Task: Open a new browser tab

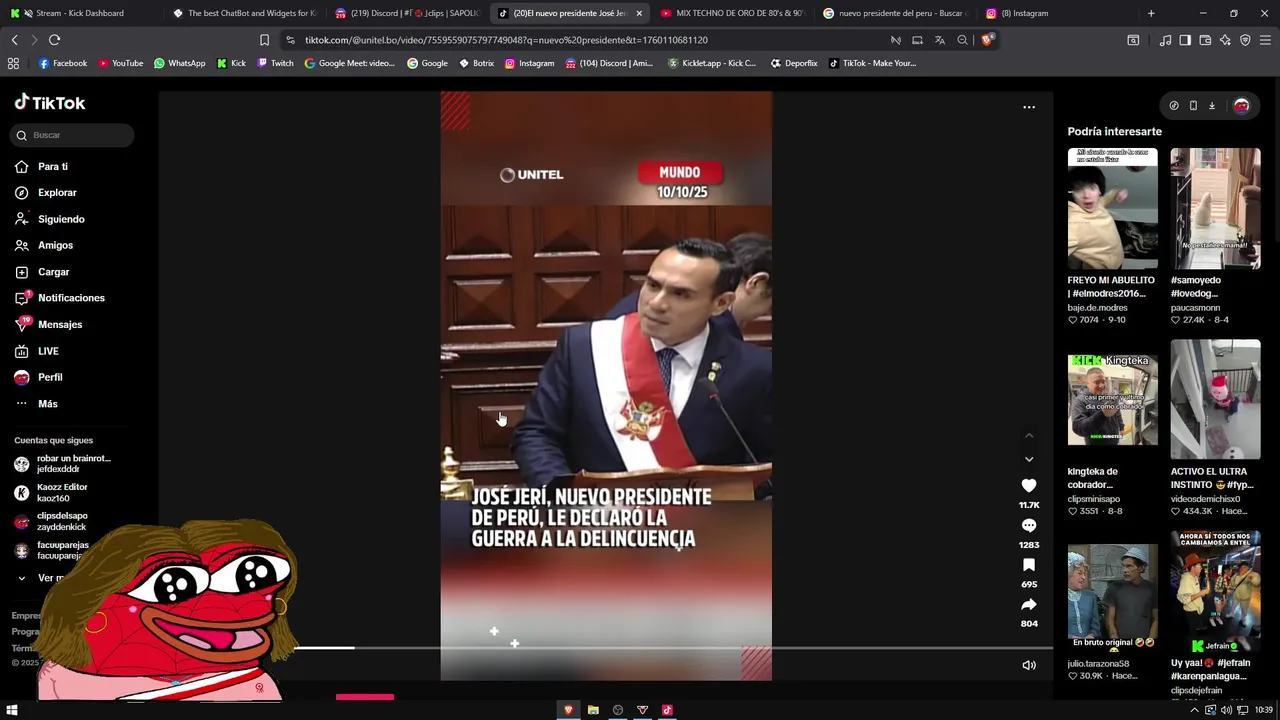Action: 1151,13
